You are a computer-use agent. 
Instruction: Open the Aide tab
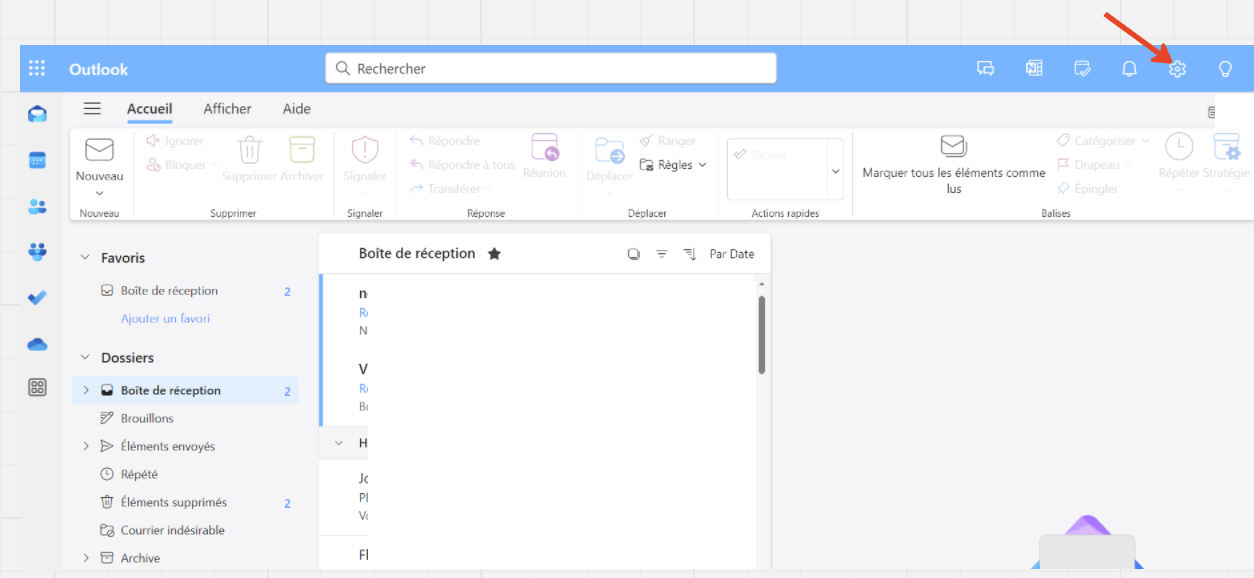click(296, 109)
